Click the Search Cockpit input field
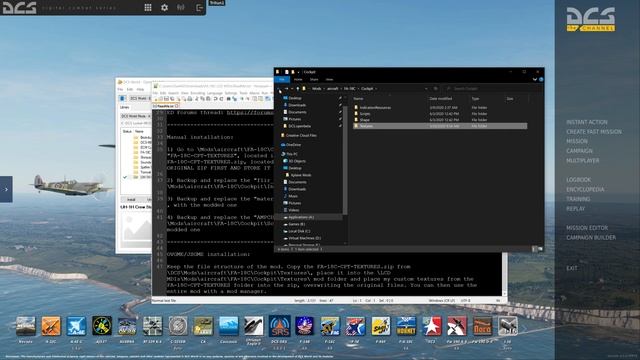Viewport: 640px width, 360px height. tap(492, 89)
